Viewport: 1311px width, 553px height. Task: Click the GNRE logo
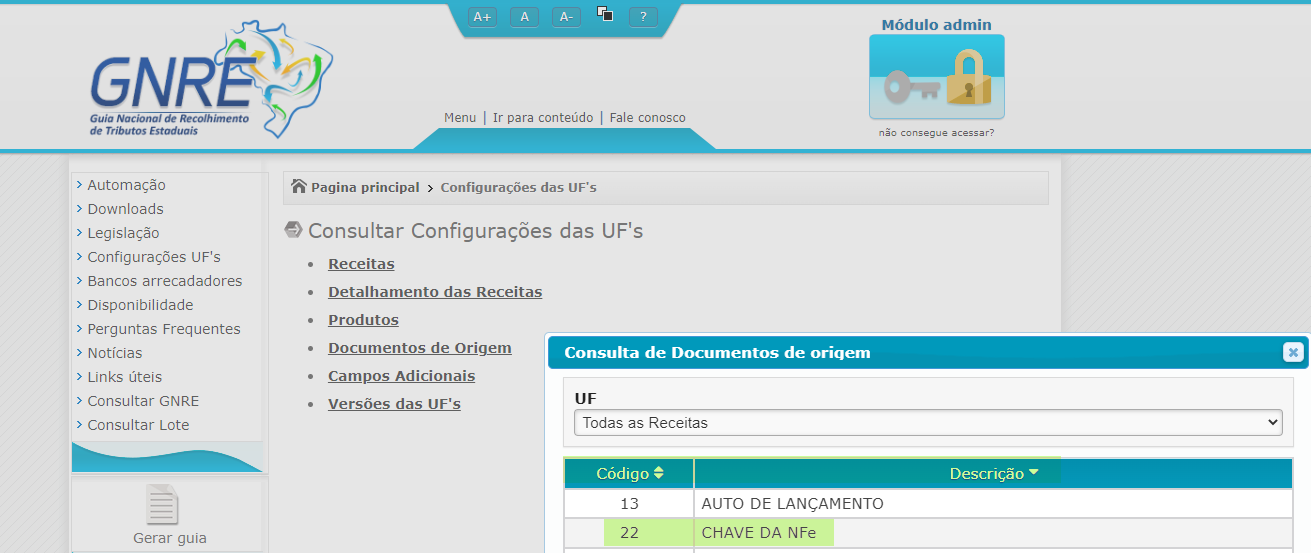(211, 80)
